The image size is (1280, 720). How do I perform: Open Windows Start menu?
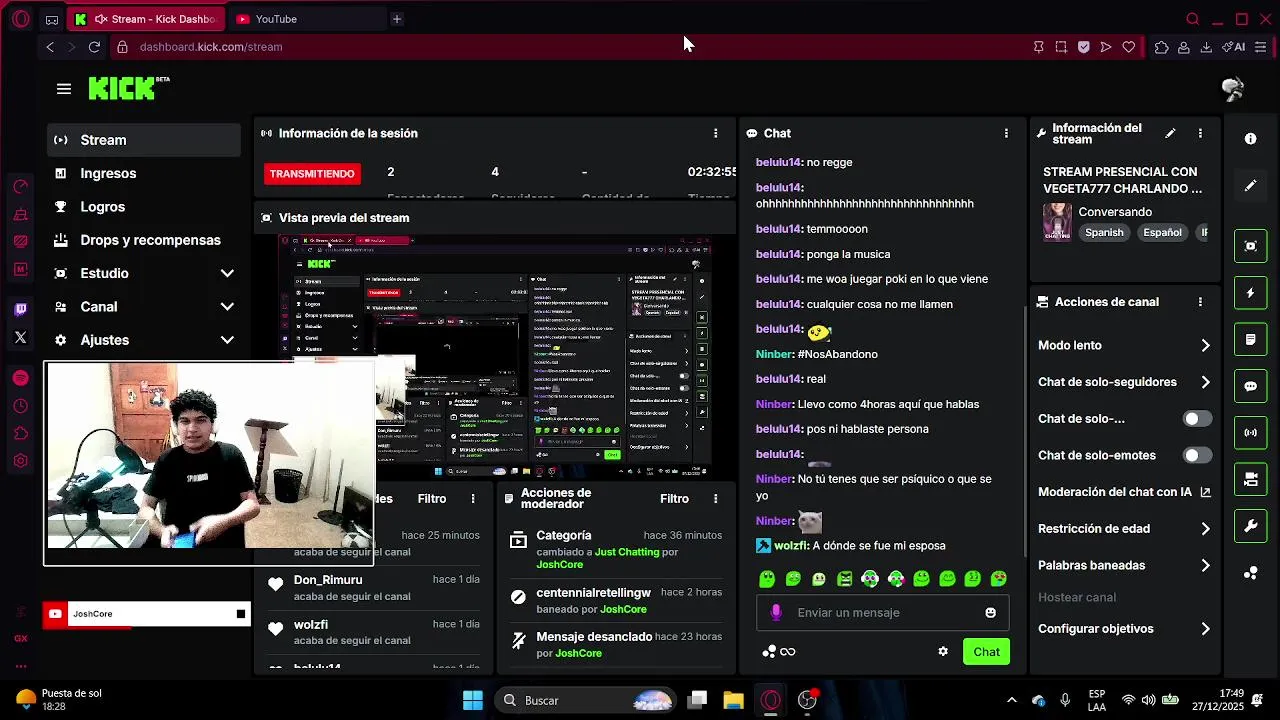tap(473, 700)
